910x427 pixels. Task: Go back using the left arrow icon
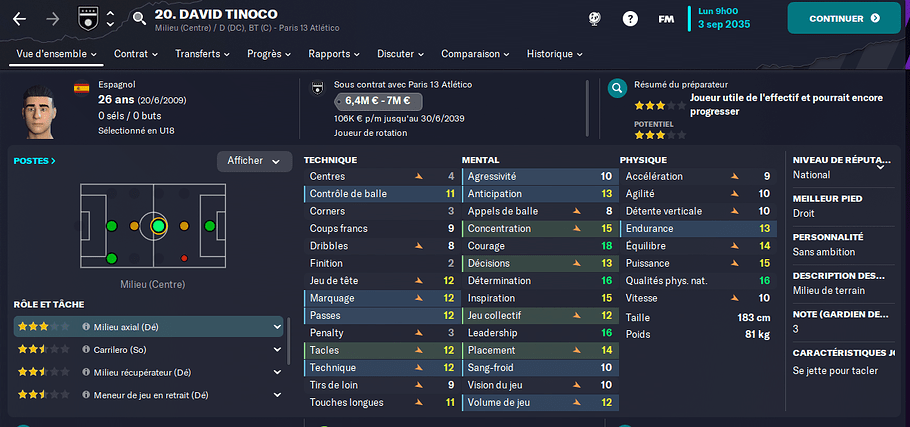[x=20, y=19]
